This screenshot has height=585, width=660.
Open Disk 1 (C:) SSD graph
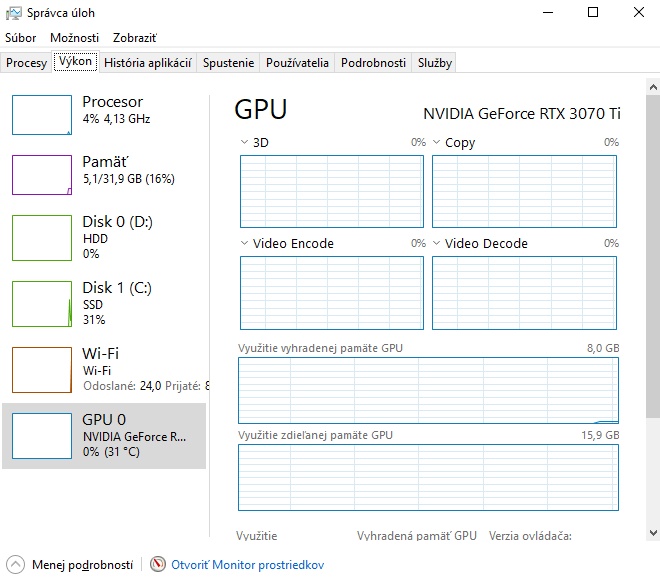42,303
